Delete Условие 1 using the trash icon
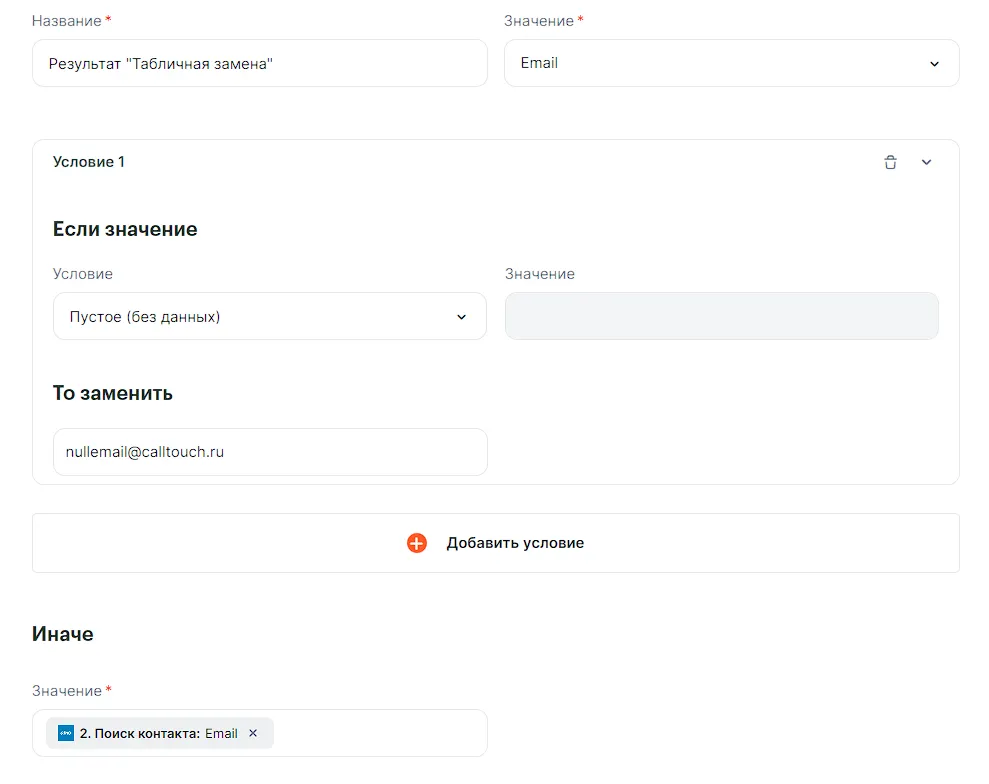The height and width of the screenshot is (784, 989). pyautogui.click(x=890, y=163)
